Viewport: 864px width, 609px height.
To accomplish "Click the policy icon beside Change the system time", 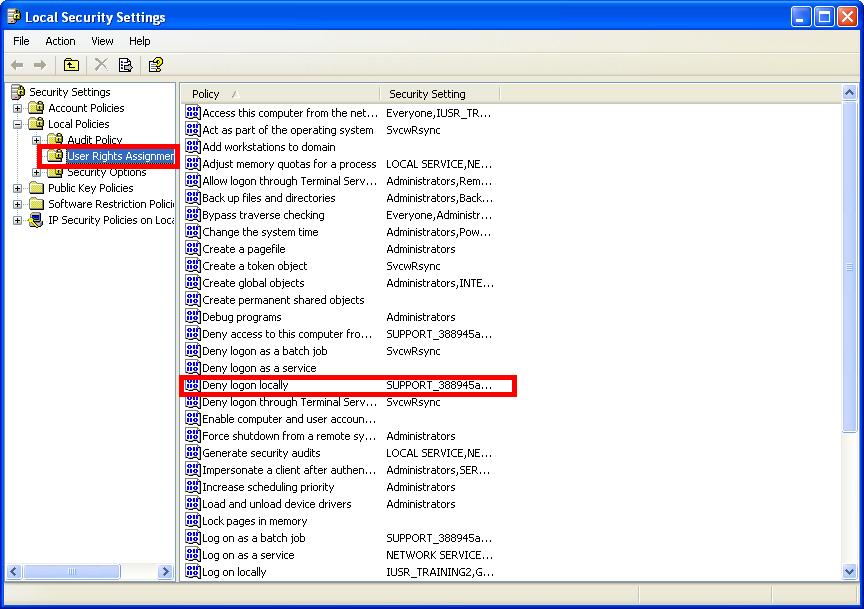I will 193,231.
